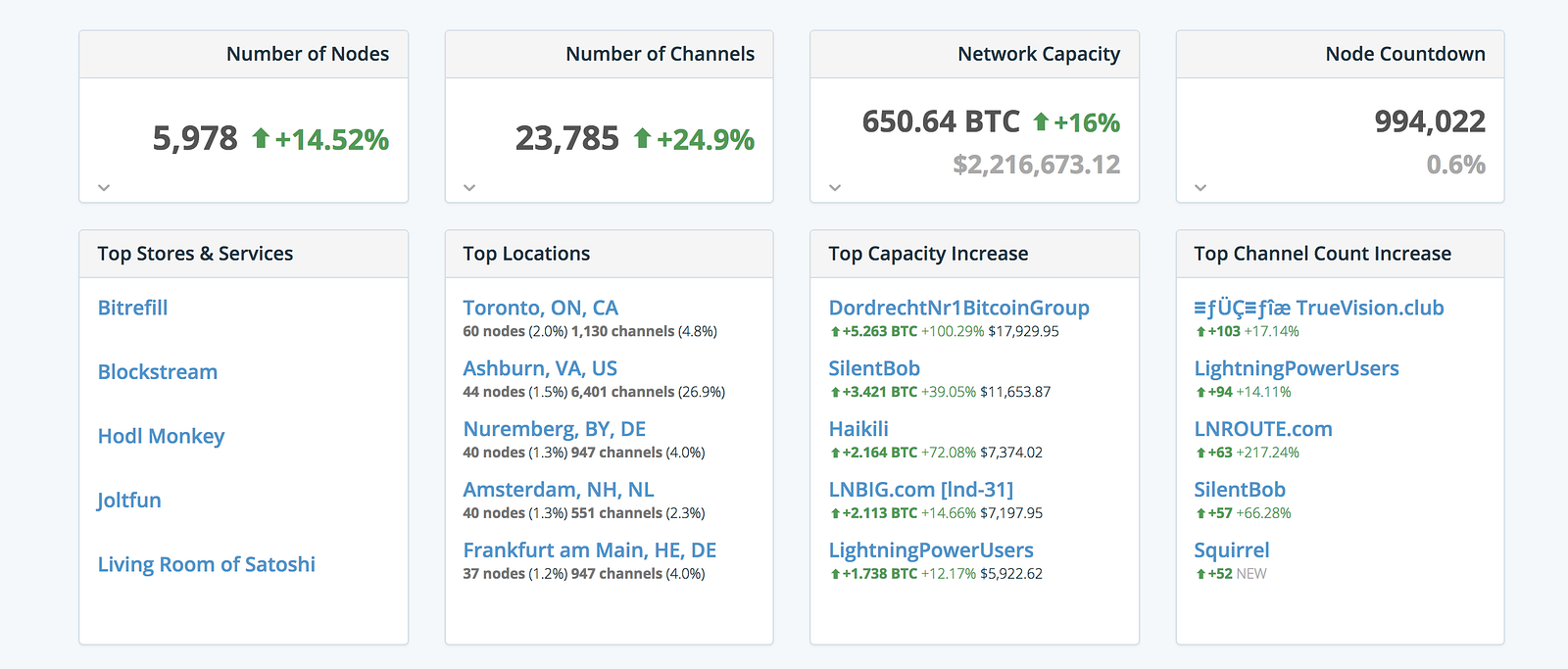The height and width of the screenshot is (669, 1568).
Task: Open the Blockstream store link
Action: click(x=157, y=372)
